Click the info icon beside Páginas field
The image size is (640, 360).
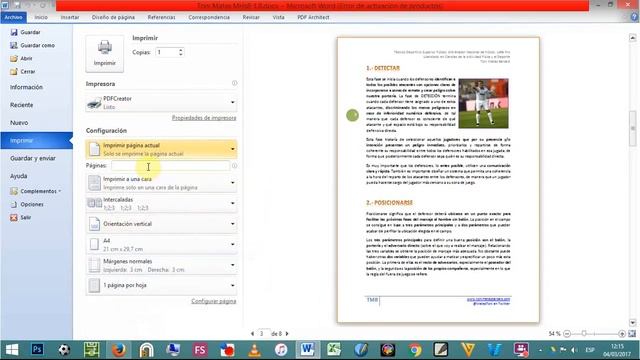tap(234, 166)
